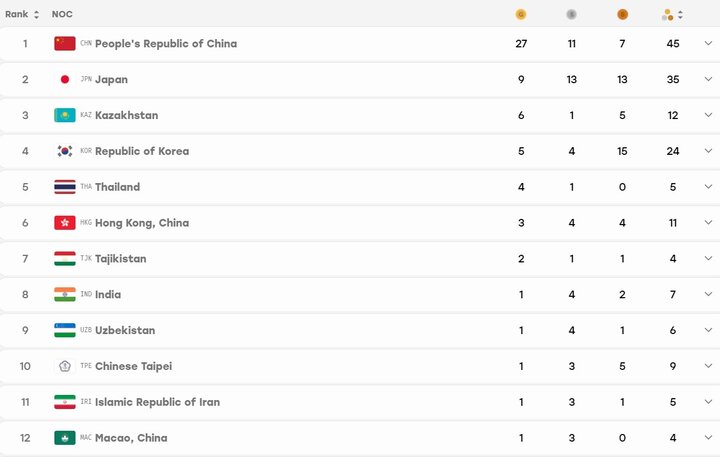
Task: Click the People's Republic of China flag
Action: pyautogui.click(x=65, y=43)
